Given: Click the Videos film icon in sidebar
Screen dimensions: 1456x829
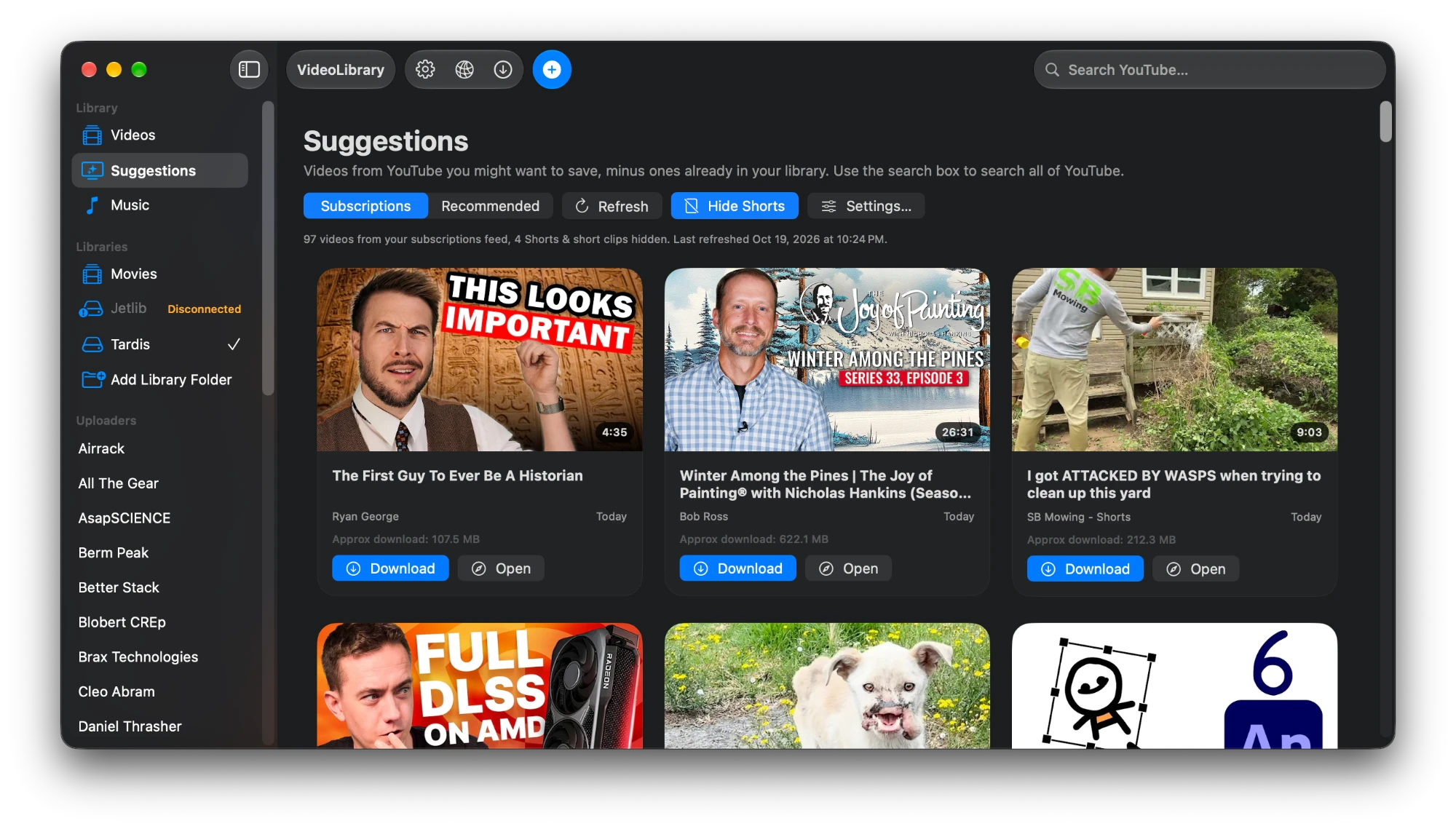Looking at the screenshot, I should point(92,135).
